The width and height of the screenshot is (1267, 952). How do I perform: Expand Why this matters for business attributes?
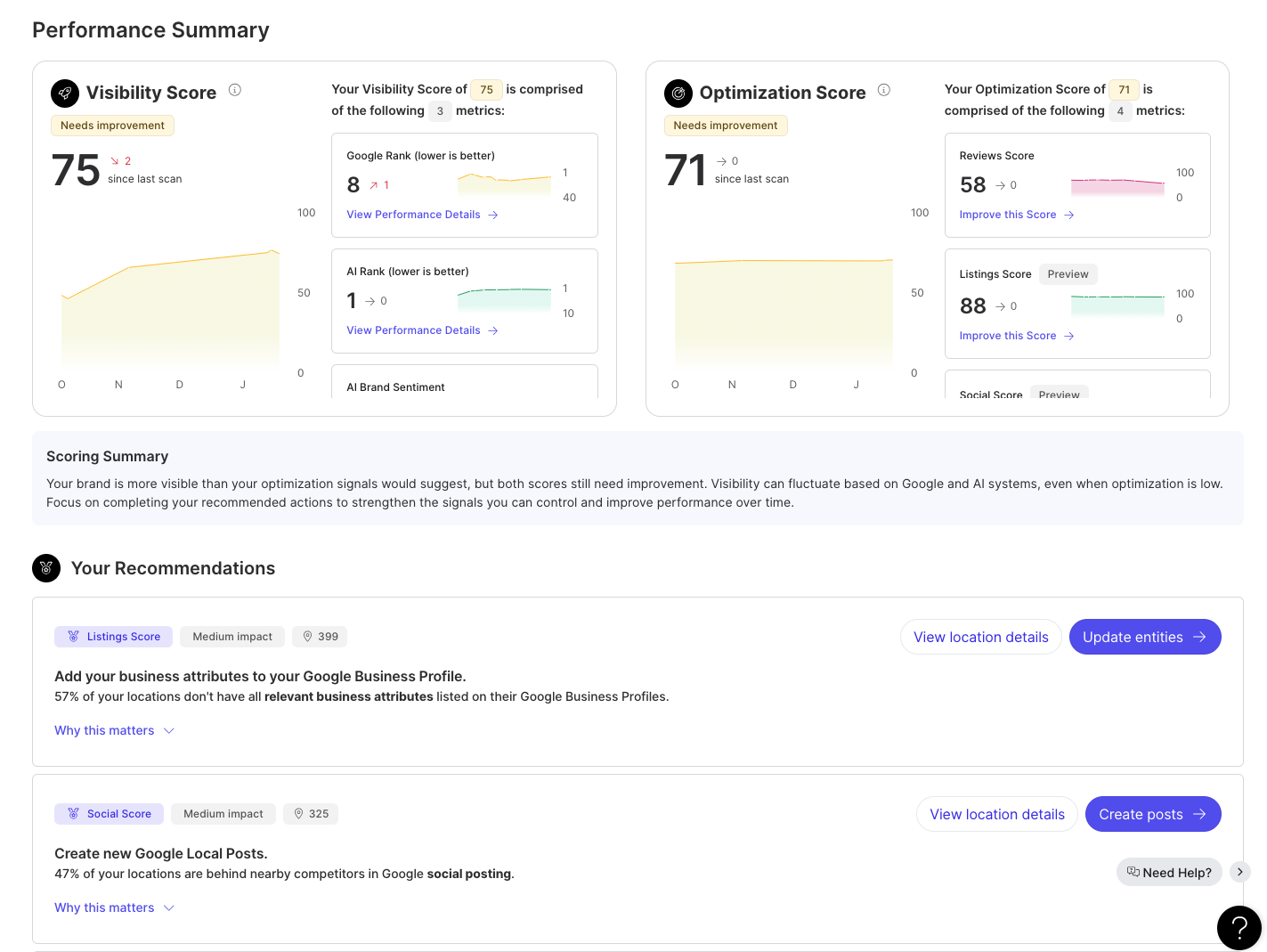(114, 730)
